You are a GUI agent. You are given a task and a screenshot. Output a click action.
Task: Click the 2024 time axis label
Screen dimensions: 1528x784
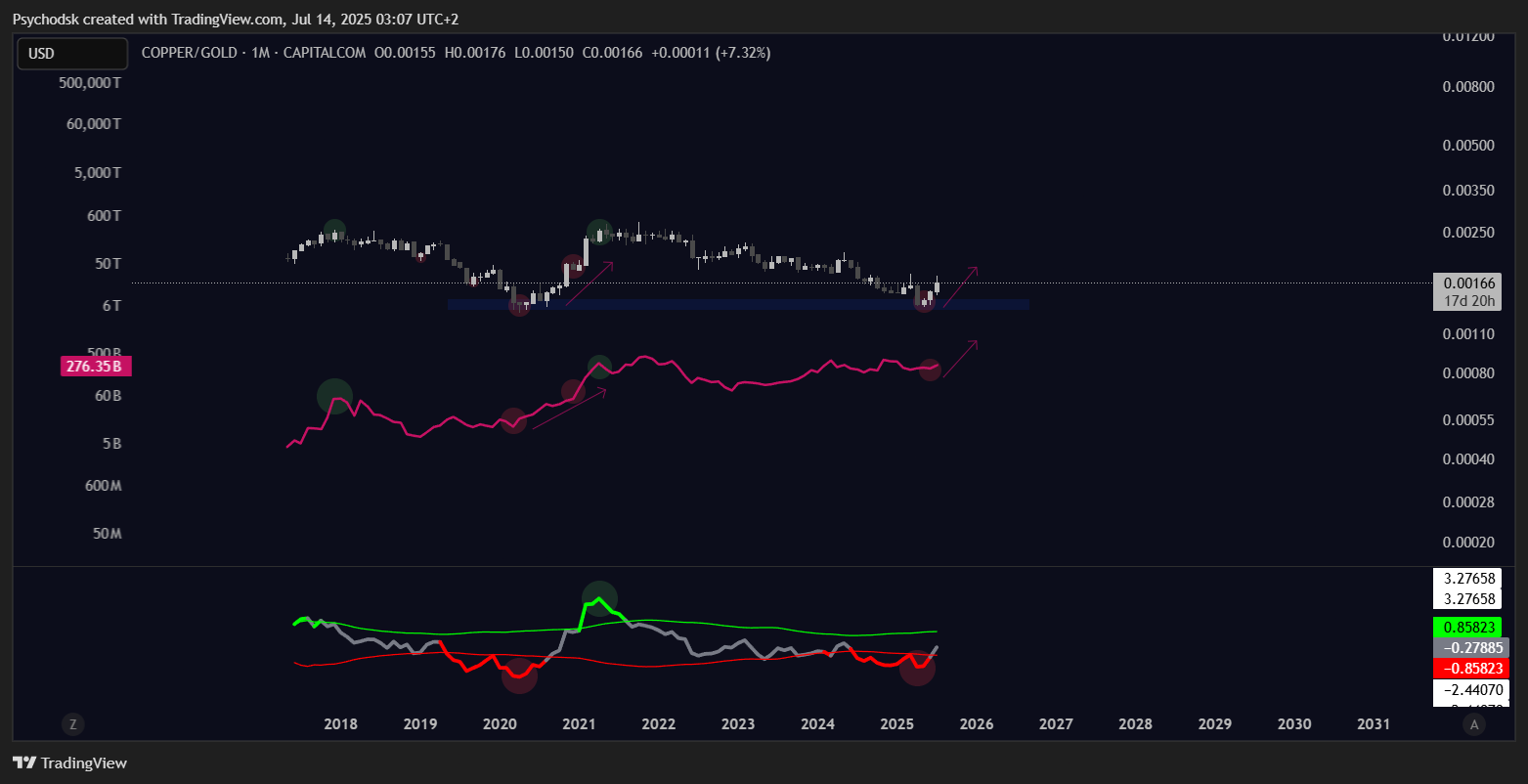pos(817,724)
